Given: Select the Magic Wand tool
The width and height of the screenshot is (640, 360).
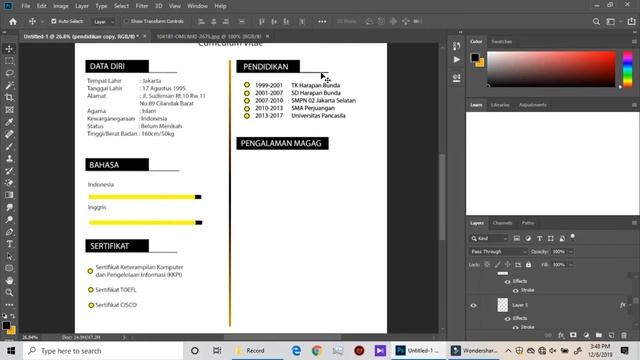Looking at the screenshot, I should click(x=9, y=85).
